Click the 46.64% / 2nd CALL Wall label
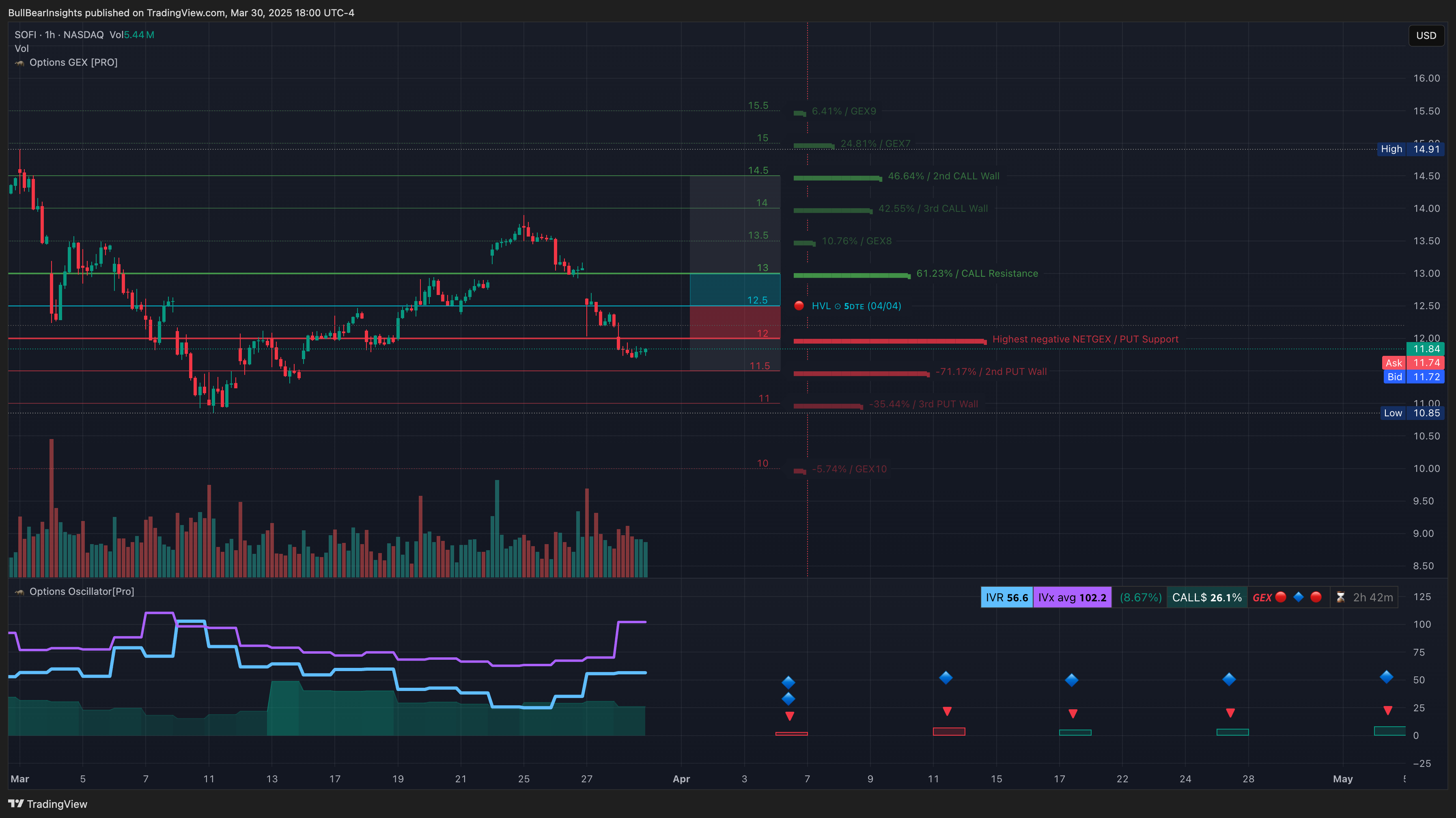 pos(943,177)
